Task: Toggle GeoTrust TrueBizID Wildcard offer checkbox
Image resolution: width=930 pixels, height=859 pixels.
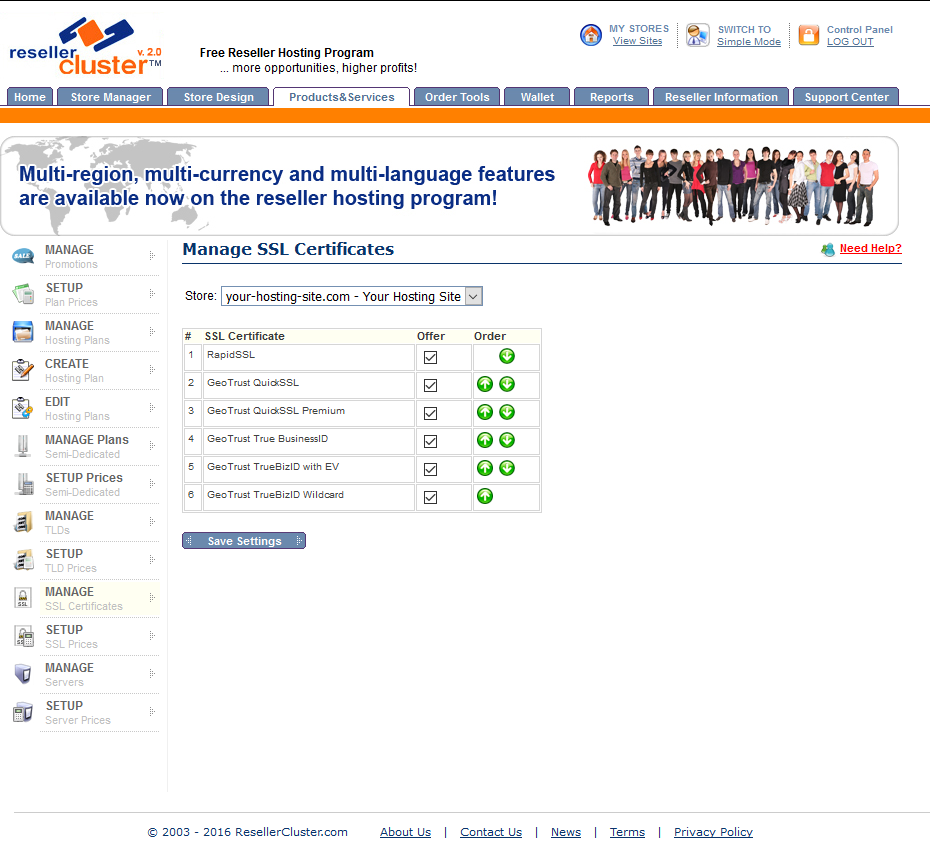Action: pyautogui.click(x=431, y=497)
